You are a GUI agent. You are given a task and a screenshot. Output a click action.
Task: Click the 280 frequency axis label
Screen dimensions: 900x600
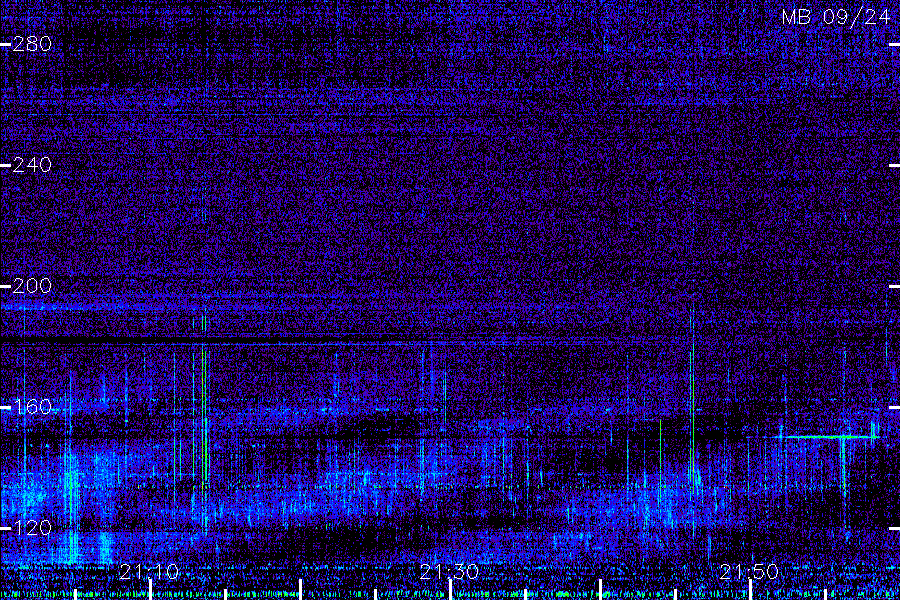point(32,44)
